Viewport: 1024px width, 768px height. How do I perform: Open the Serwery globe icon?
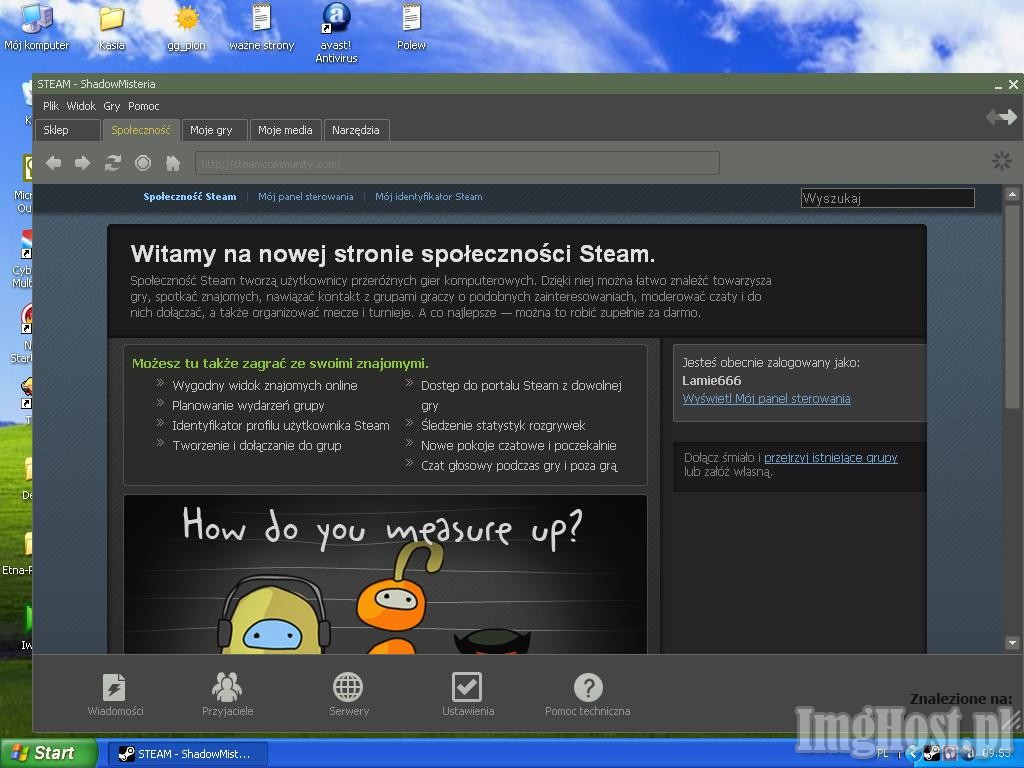coord(349,694)
